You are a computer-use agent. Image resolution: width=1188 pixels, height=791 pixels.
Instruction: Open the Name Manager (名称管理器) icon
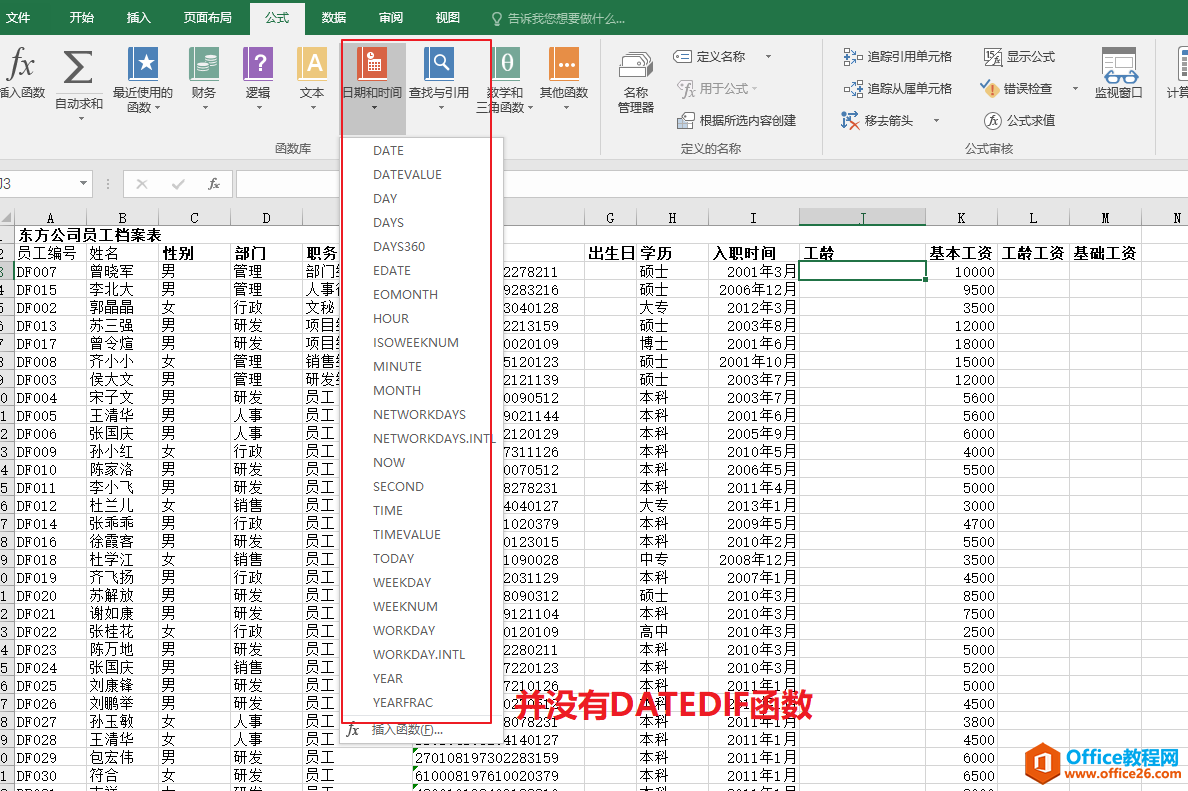click(x=636, y=67)
